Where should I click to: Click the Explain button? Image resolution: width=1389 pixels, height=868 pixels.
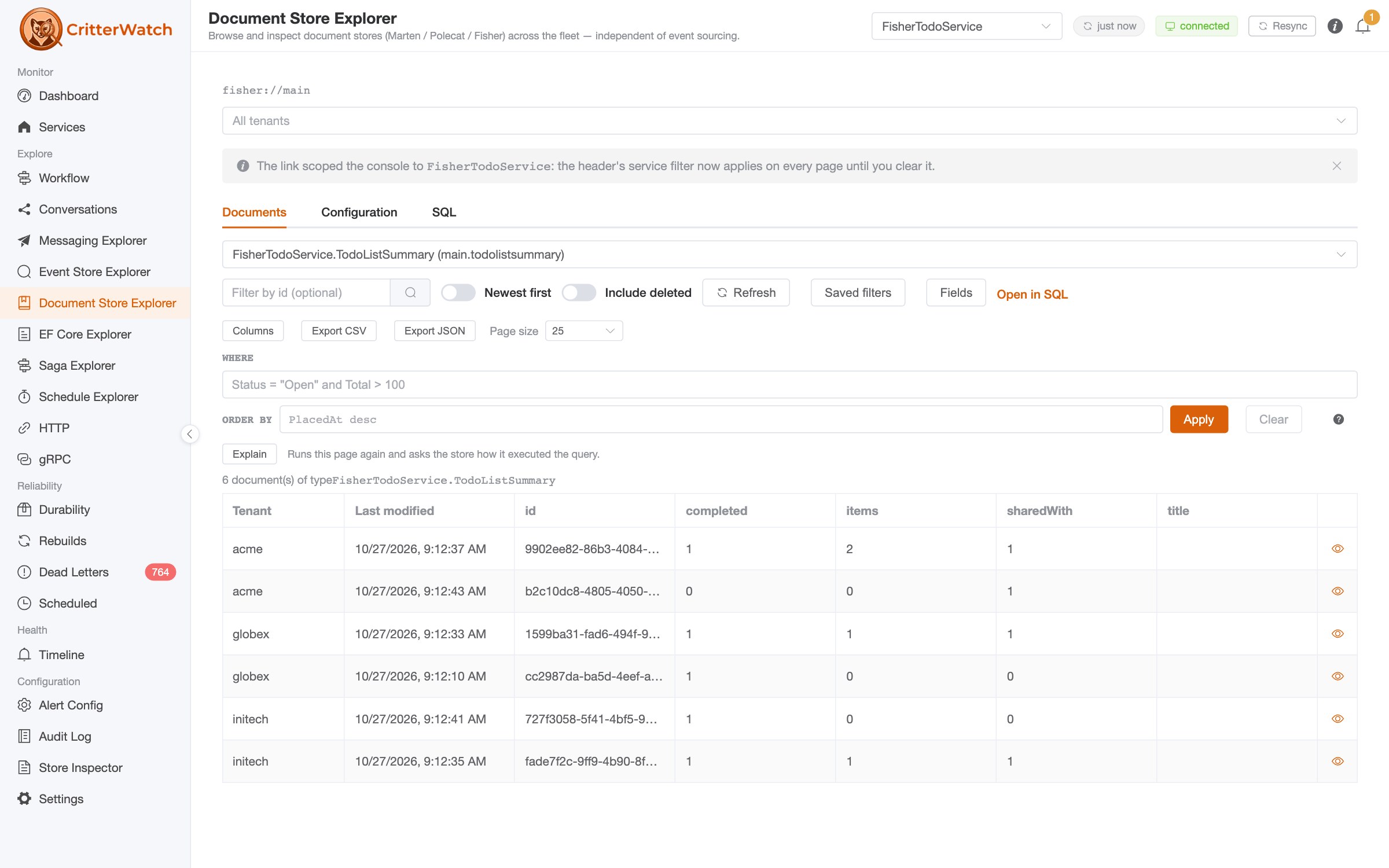[249, 454]
